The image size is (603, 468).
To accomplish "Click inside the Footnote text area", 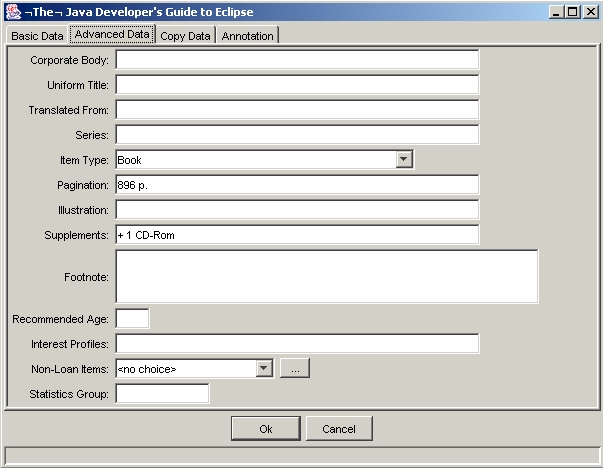I will (x=327, y=276).
